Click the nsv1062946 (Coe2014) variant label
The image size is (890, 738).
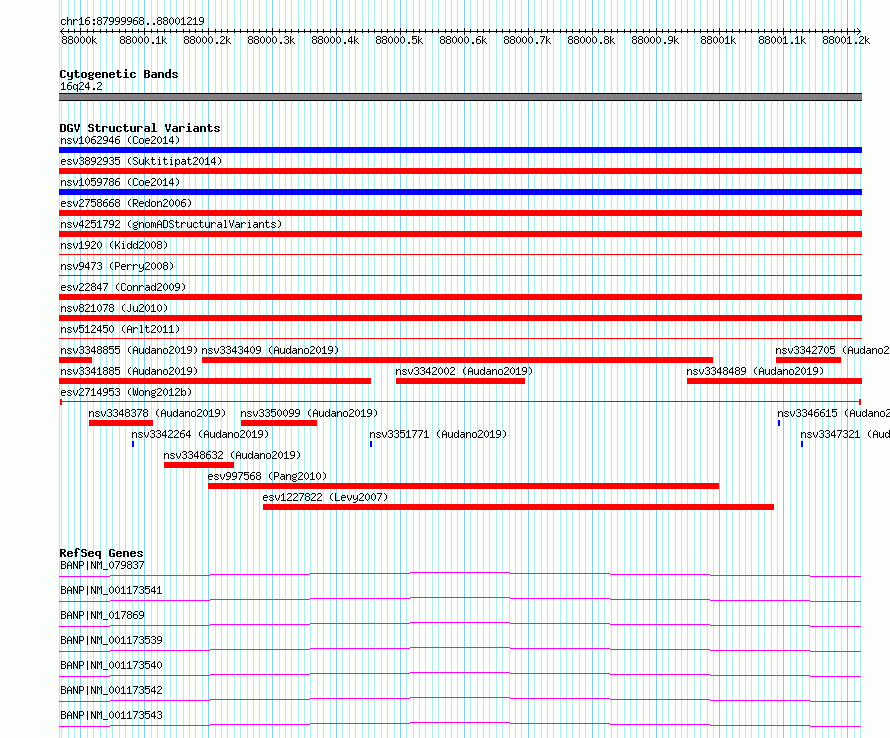pos(120,140)
